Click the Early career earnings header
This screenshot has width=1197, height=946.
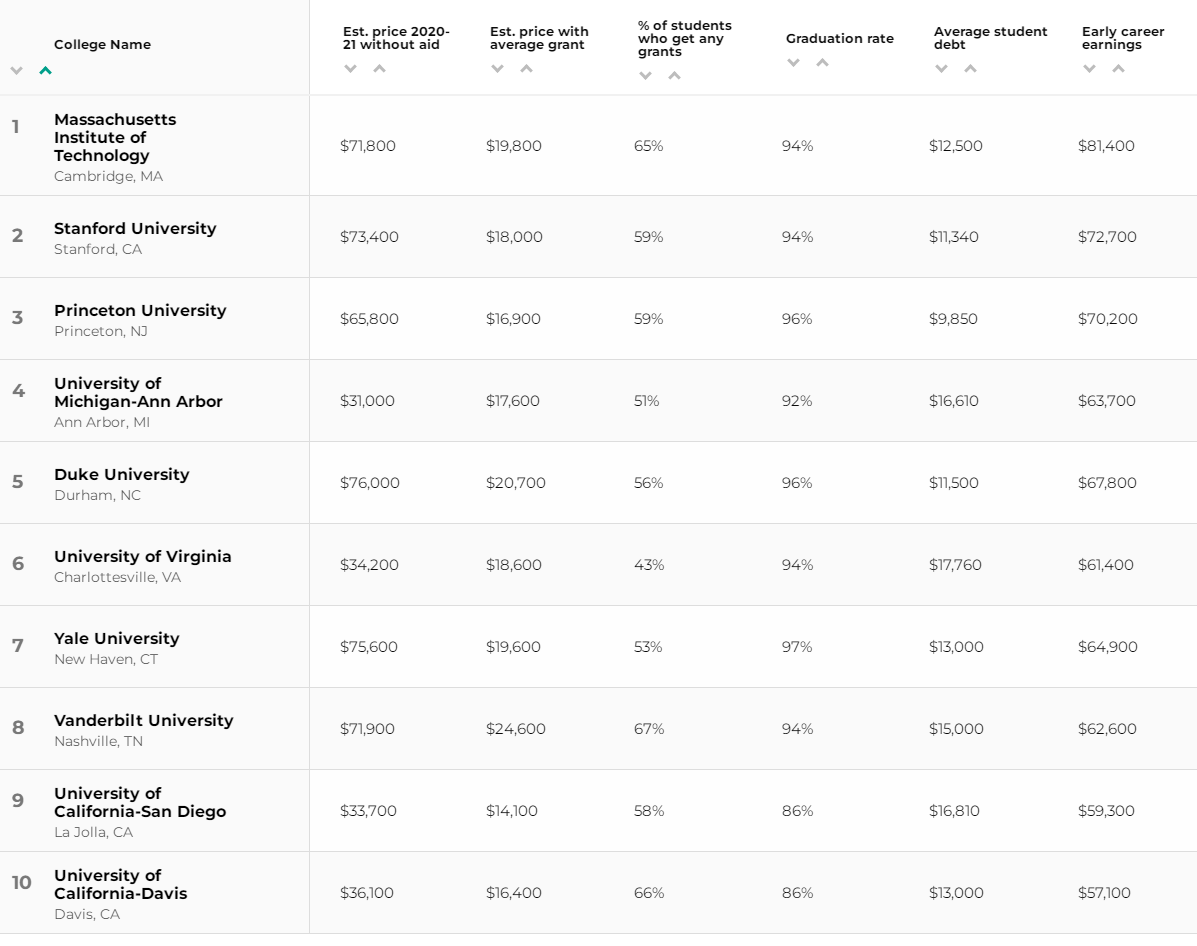(1123, 38)
